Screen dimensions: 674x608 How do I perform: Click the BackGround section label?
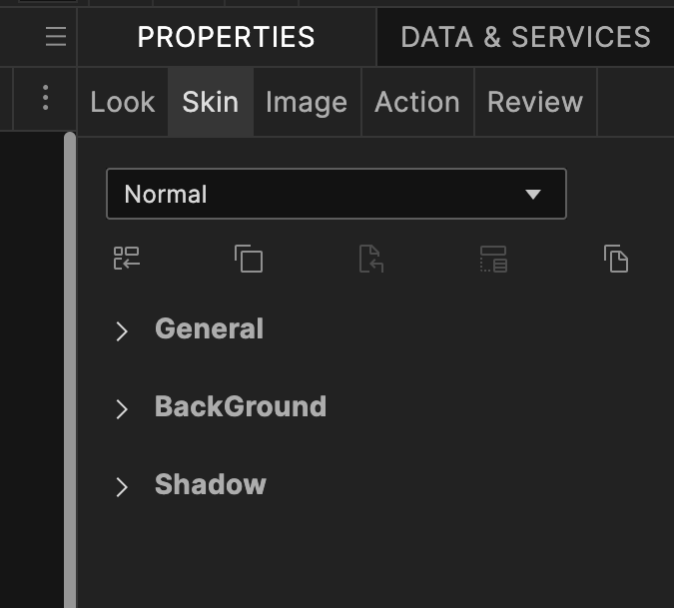pos(240,406)
